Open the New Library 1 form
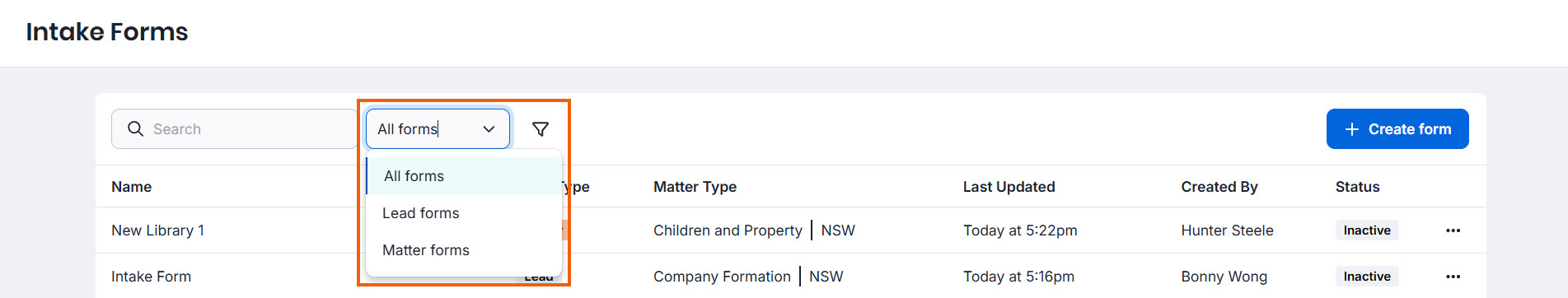 (157, 230)
